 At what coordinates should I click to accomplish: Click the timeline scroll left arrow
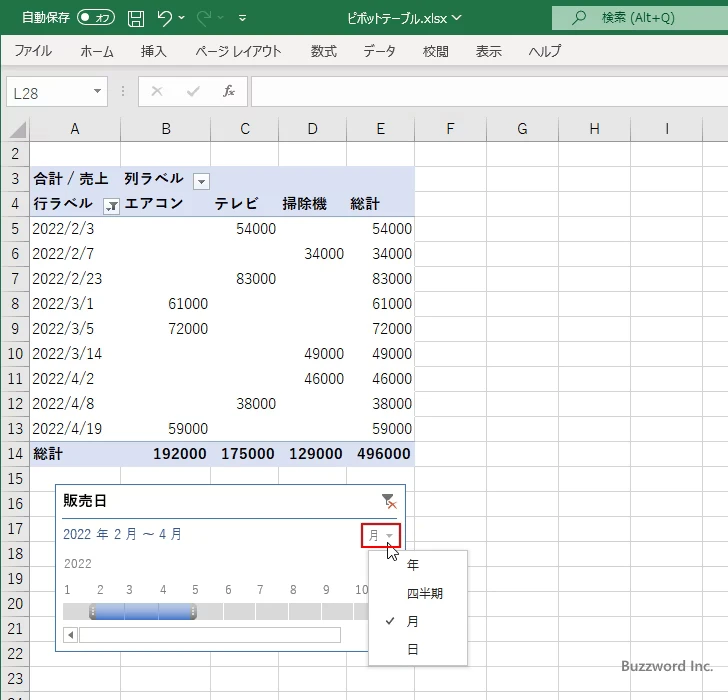71,635
